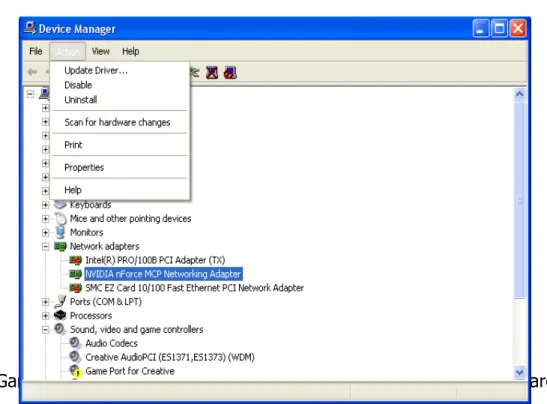Open the Help menu in menu bar
This screenshot has height=404, width=547.
tap(131, 51)
